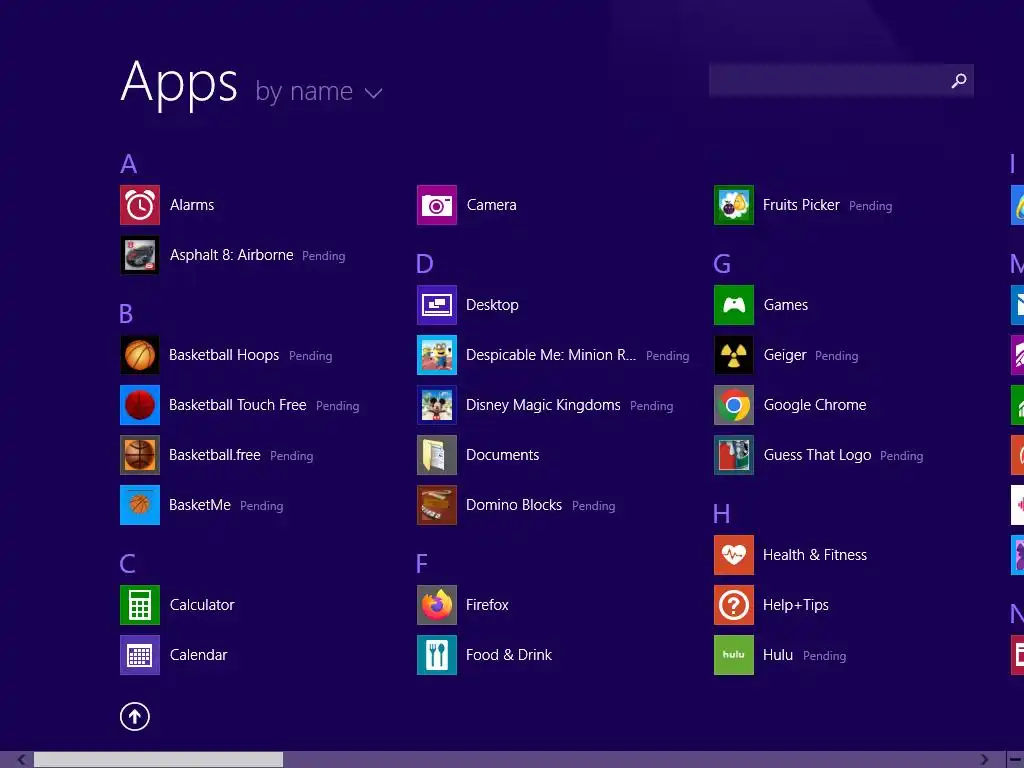1024x768 pixels.
Task: Click 'Disney Magic Kingdoms' label
Action: click(543, 405)
